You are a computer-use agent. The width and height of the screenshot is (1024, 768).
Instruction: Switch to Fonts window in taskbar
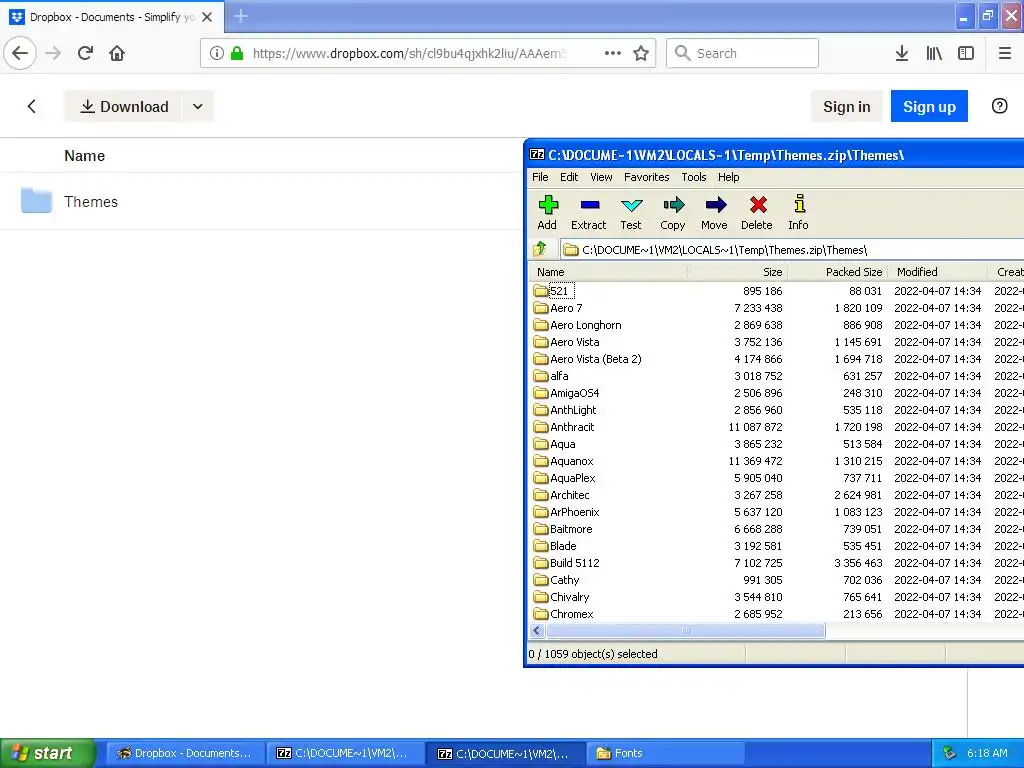coord(665,753)
